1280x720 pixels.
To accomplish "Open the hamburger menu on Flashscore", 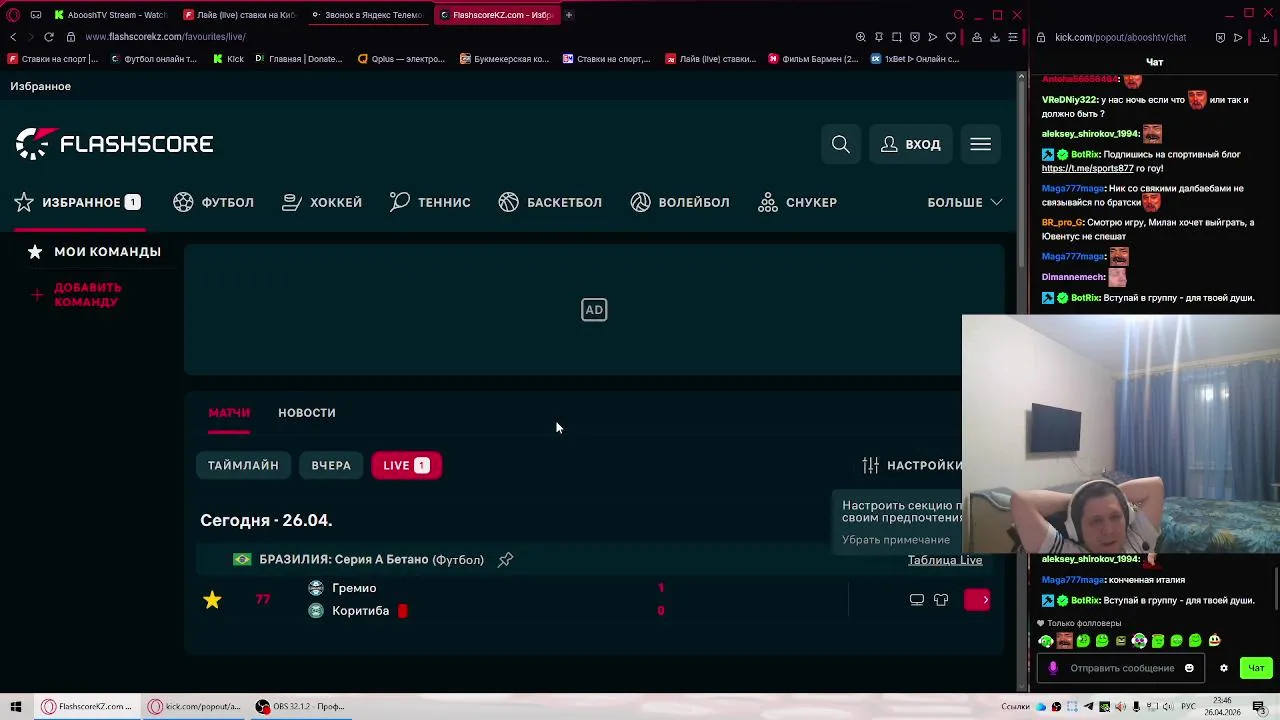I will point(980,145).
